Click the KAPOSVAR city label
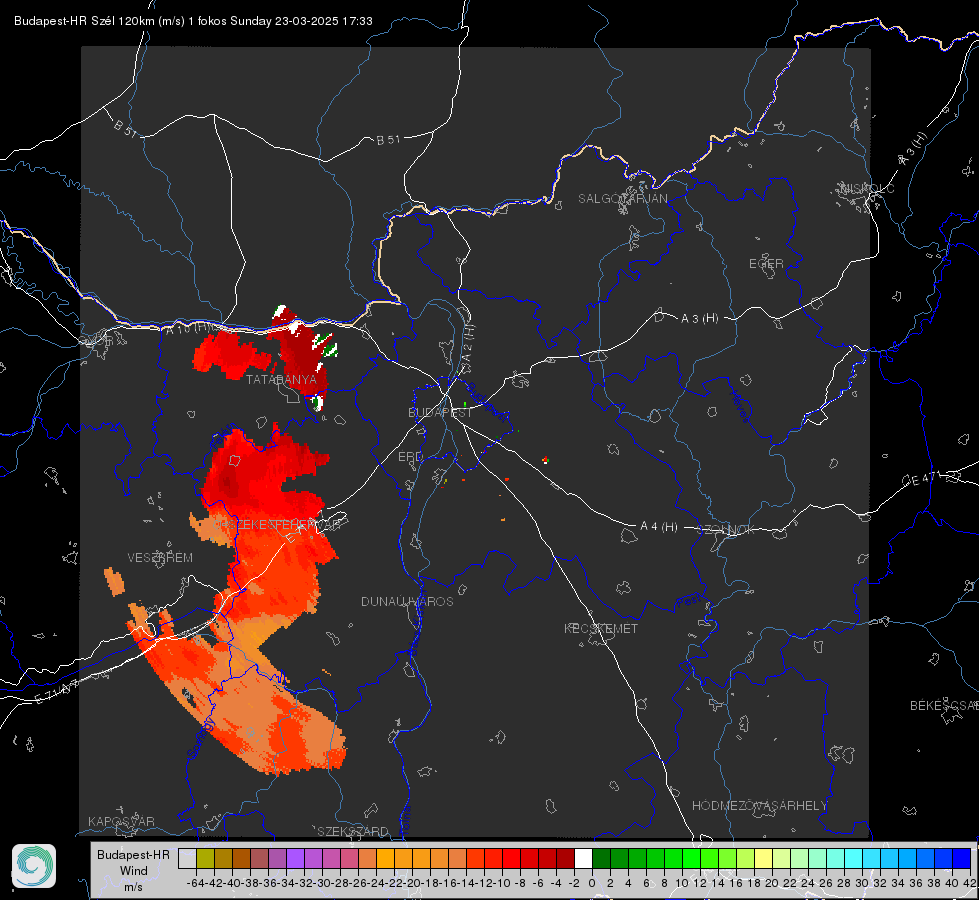The height and width of the screenshot is (900, 979). [x=121, y=821]
